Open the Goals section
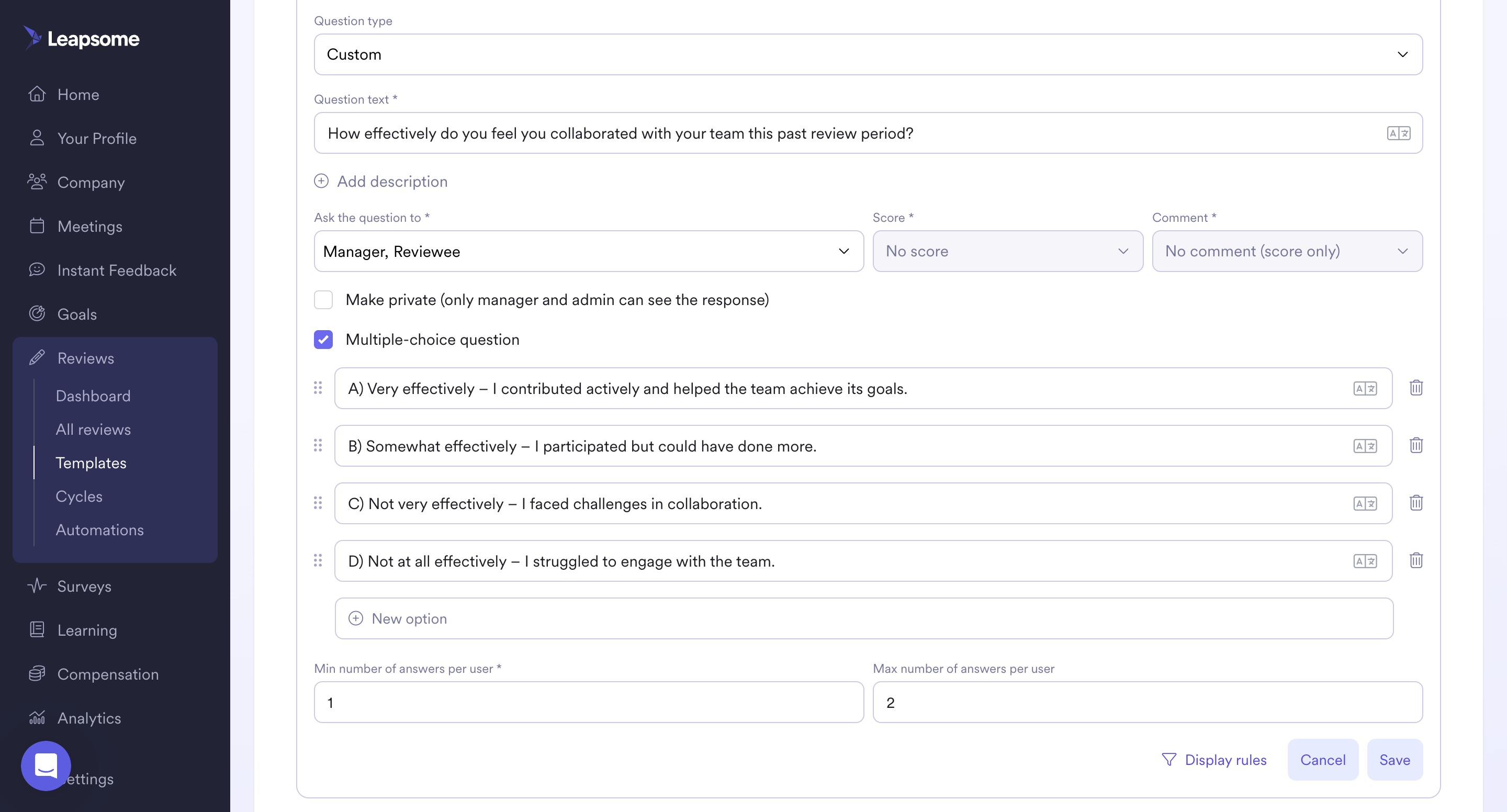Screen dimensions: 1507x812 point(77,313)
